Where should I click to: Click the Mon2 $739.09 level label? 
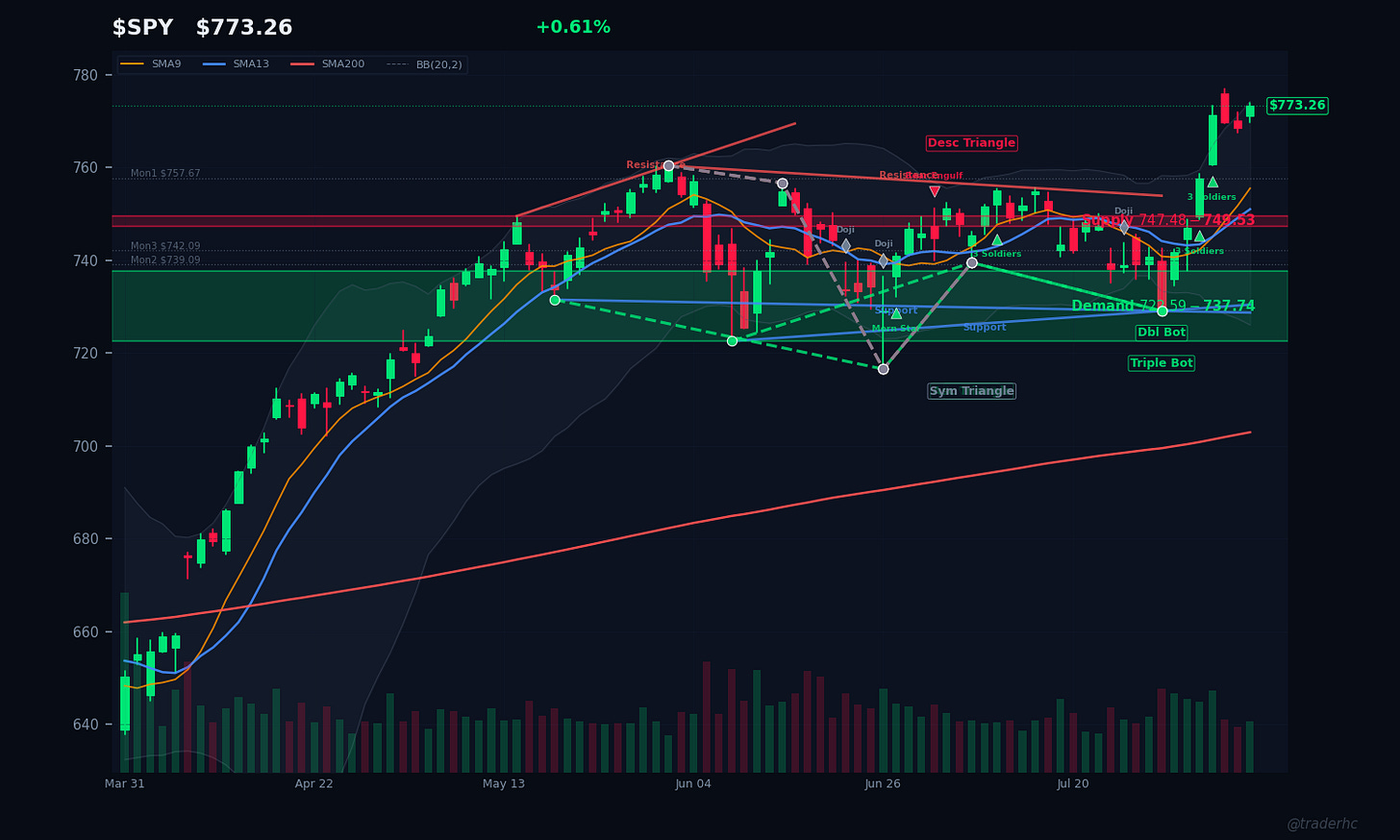(165, 260)
